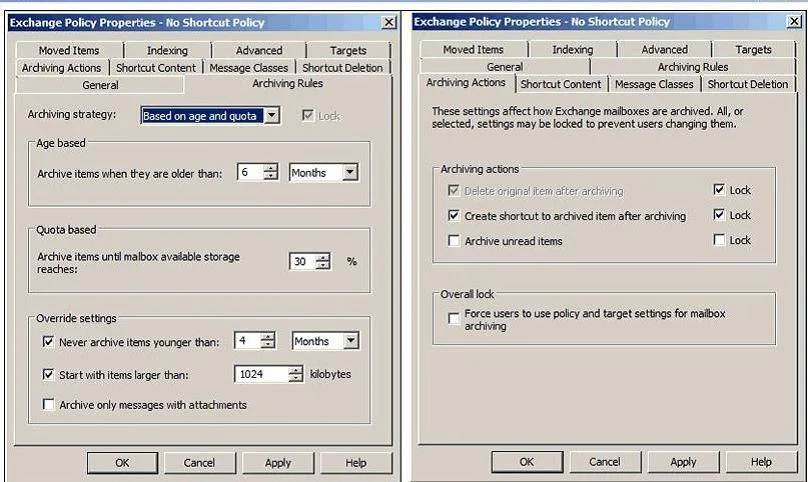Click OK in right dialog

pos(527,461)
